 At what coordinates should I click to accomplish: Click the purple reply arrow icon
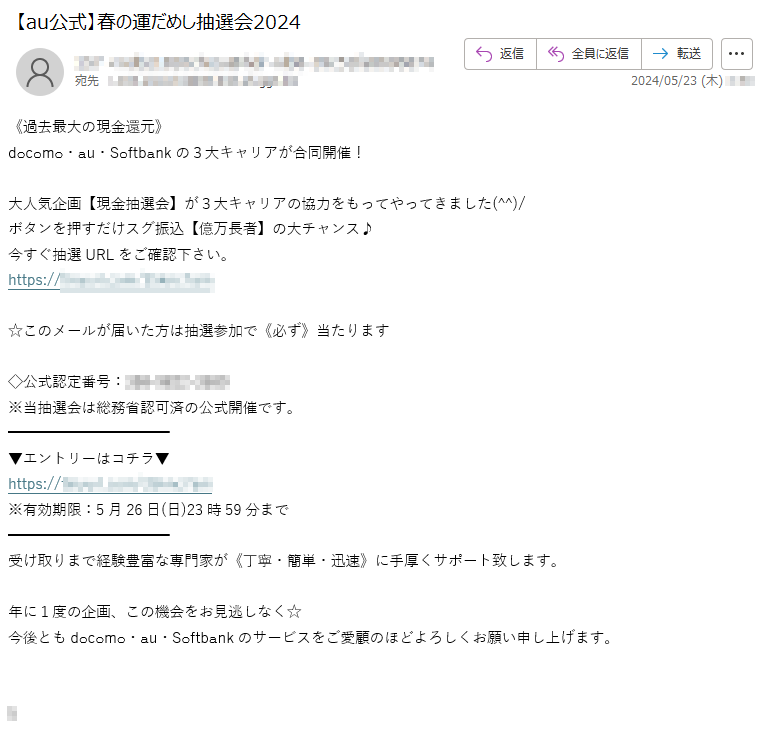[x=484, y=54]
